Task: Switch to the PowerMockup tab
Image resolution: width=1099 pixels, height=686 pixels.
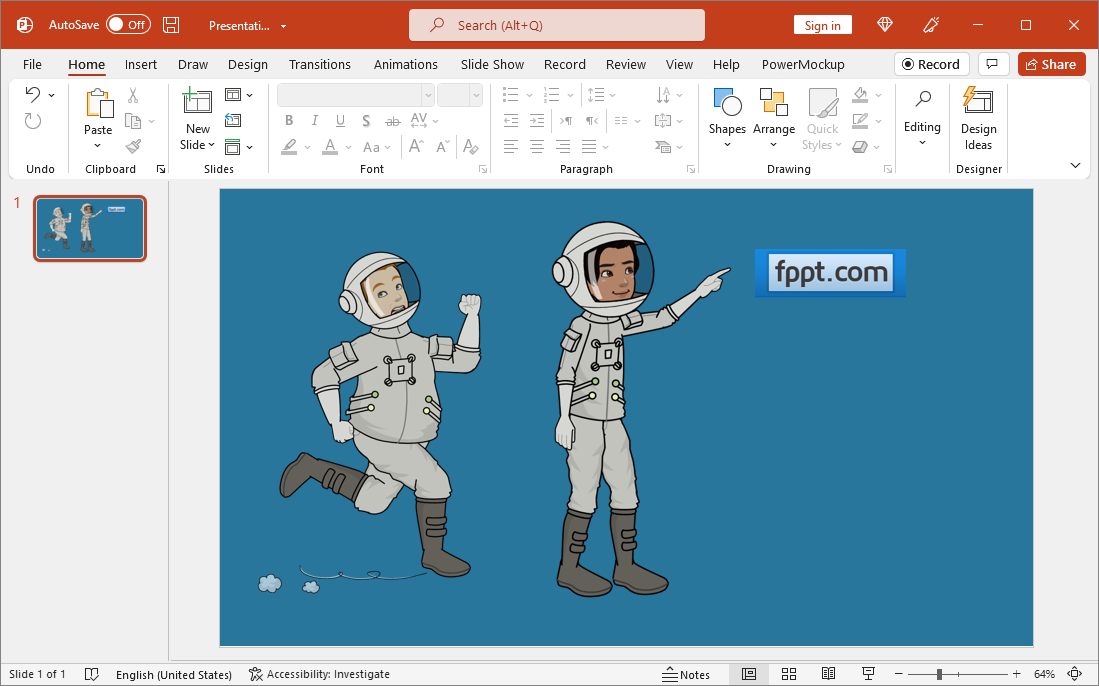Action: 803,64
